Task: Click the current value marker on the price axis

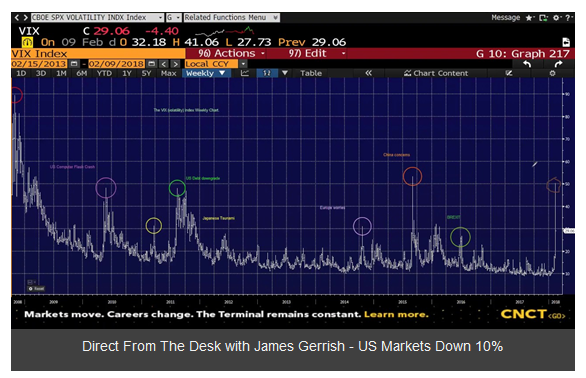Action: [569, 231]
